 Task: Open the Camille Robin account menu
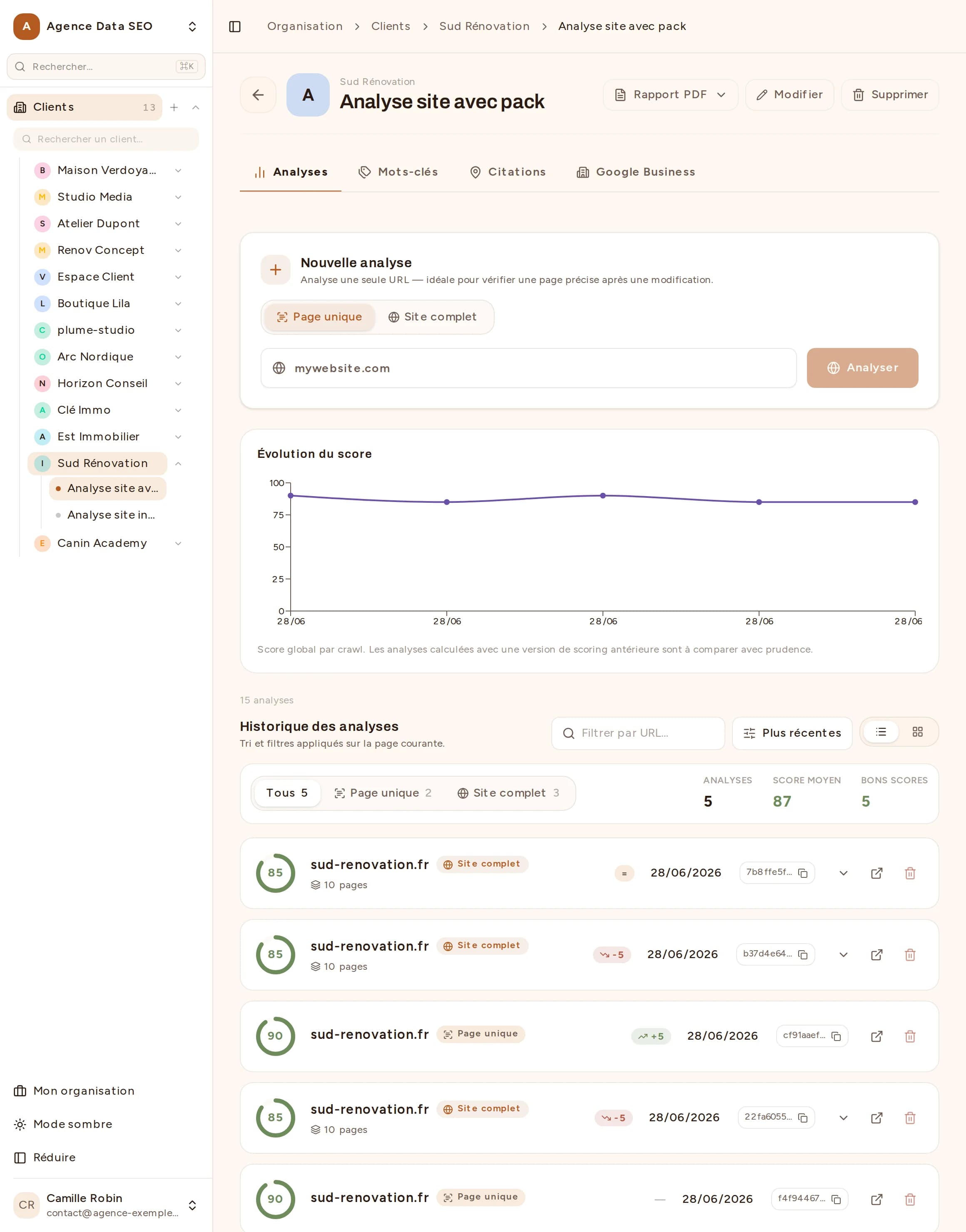tap(106, 1205)
